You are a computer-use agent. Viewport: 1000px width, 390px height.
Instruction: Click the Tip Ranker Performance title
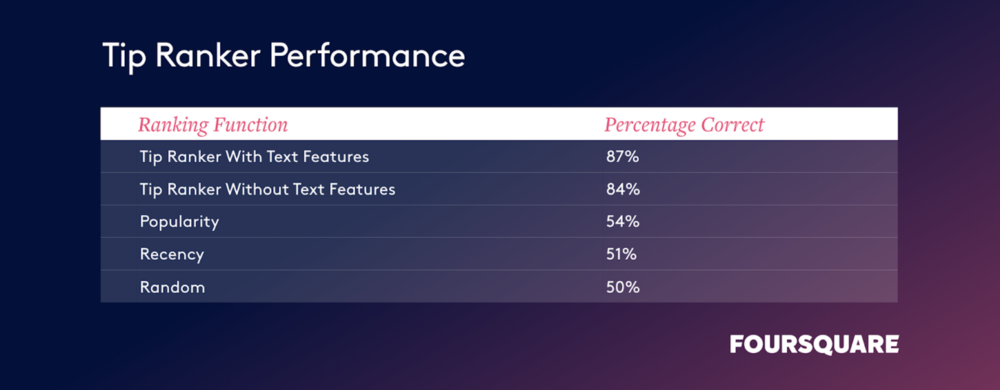283,57
